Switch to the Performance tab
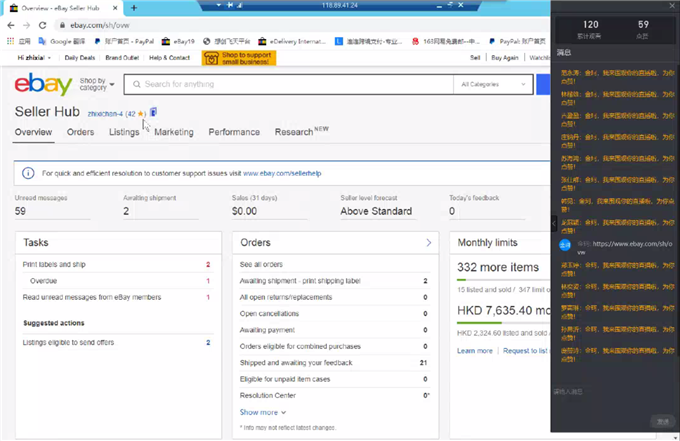Image resolution: width=680 pixels, height=441 pixels. coord(234,132)
